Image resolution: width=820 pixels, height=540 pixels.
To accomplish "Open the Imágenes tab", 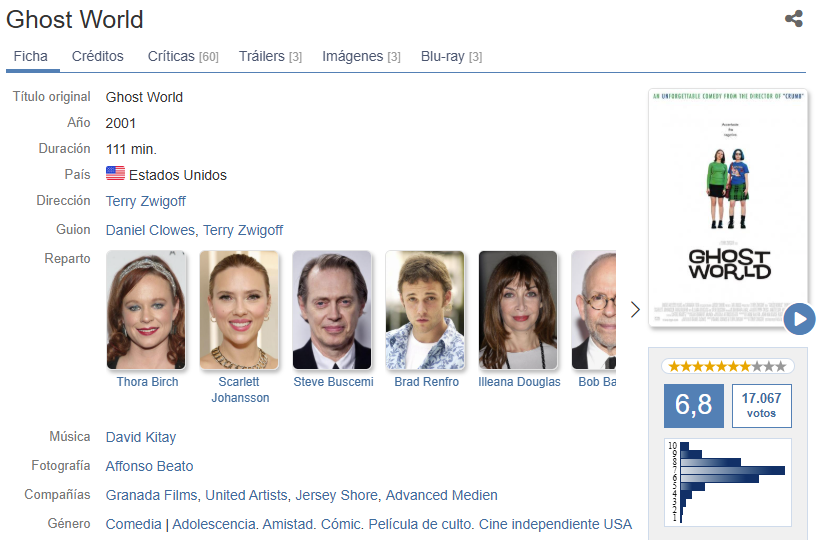I will coord(361,56).
